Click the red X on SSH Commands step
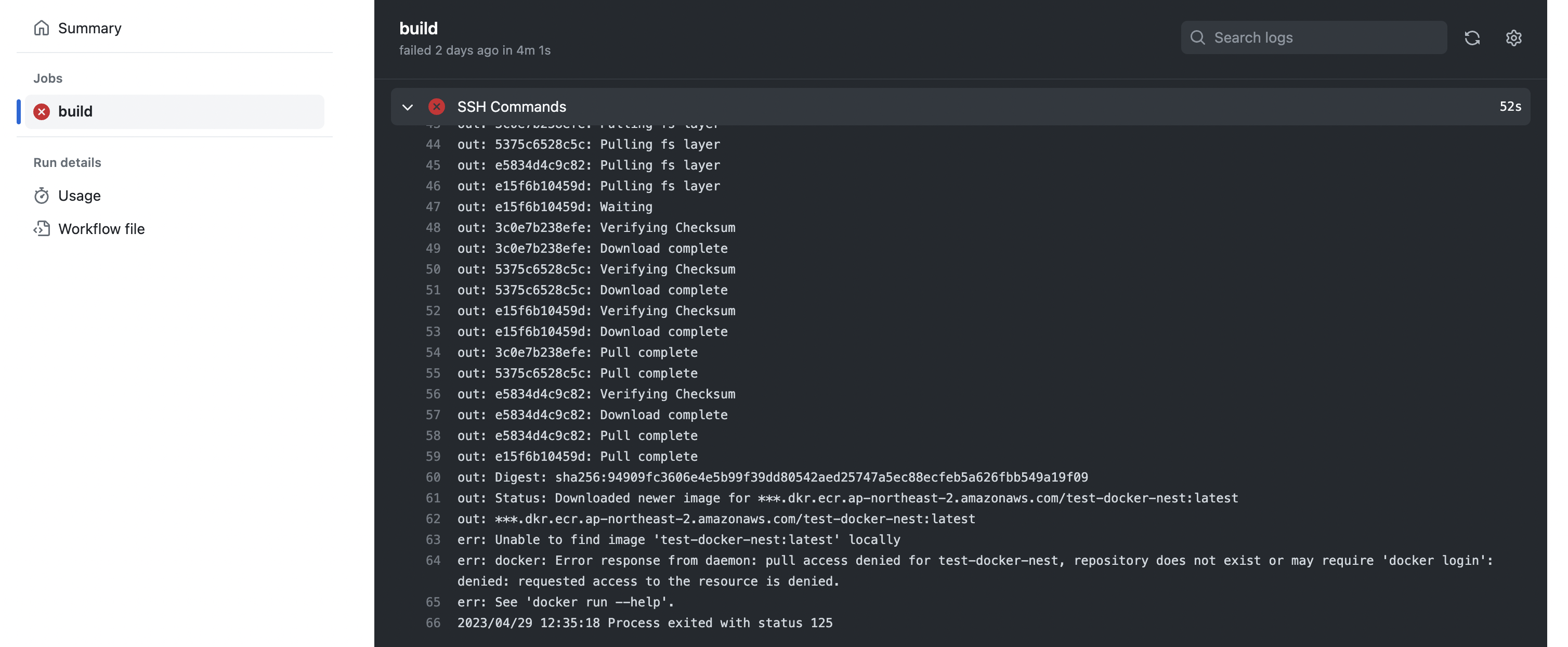Image resolution: width=1568 pixels, height=647 pixels. click(436, 107)
